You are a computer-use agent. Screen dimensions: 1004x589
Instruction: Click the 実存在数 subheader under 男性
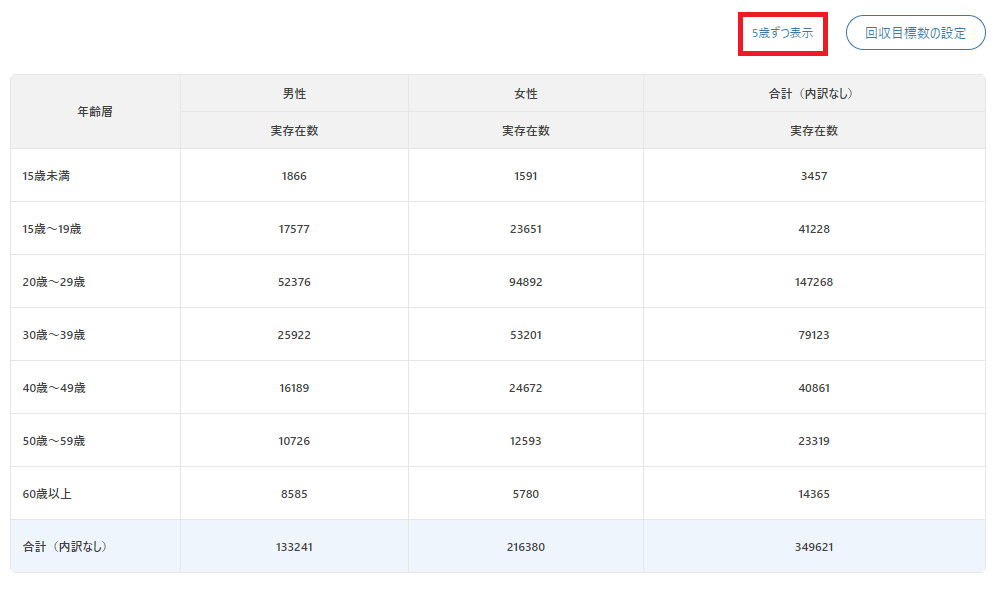click(x=294, y=131)
